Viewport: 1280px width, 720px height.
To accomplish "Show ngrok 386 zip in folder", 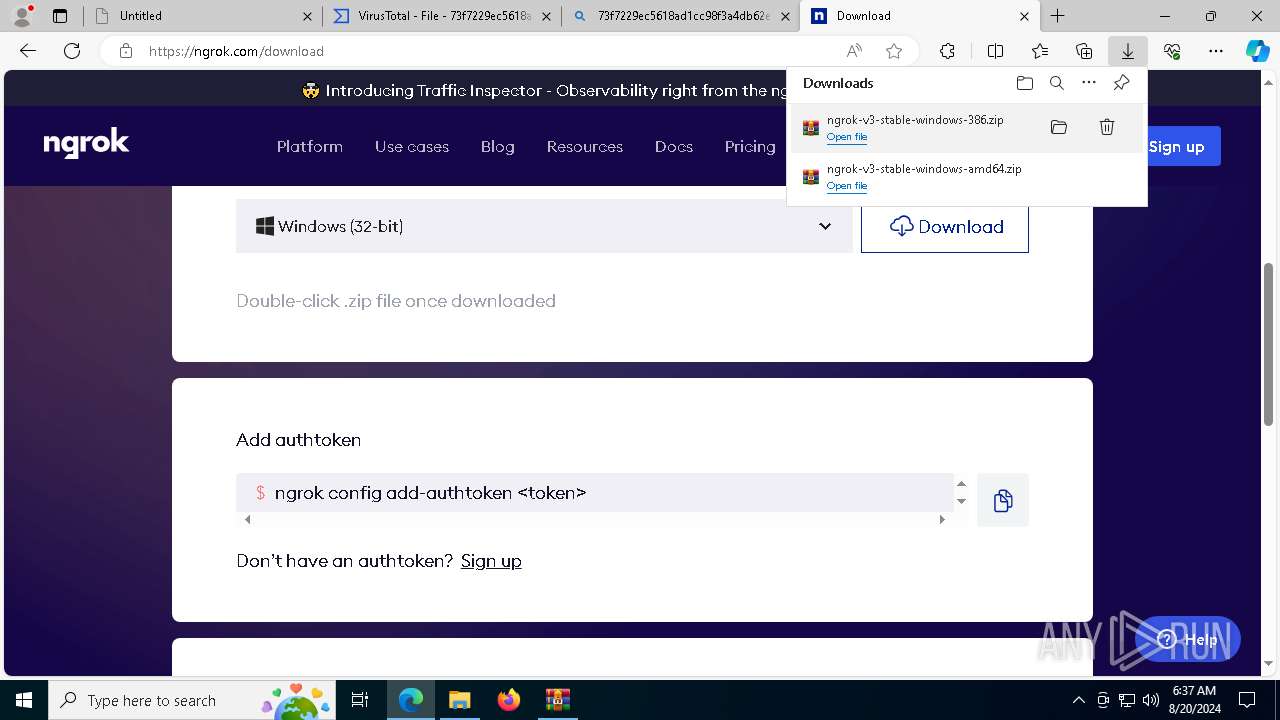I will click(1059, 127).
